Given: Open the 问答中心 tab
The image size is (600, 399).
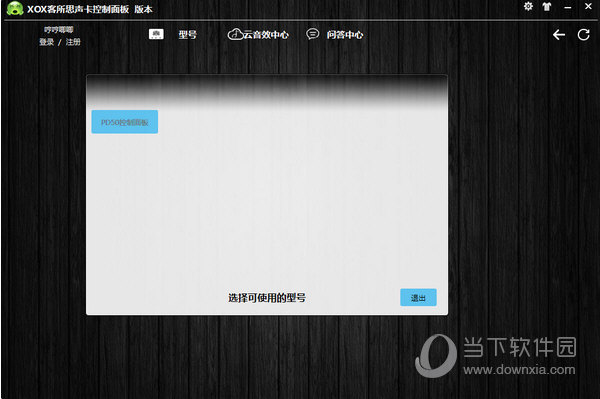Looking at the screenshot, I should [345, 35].
